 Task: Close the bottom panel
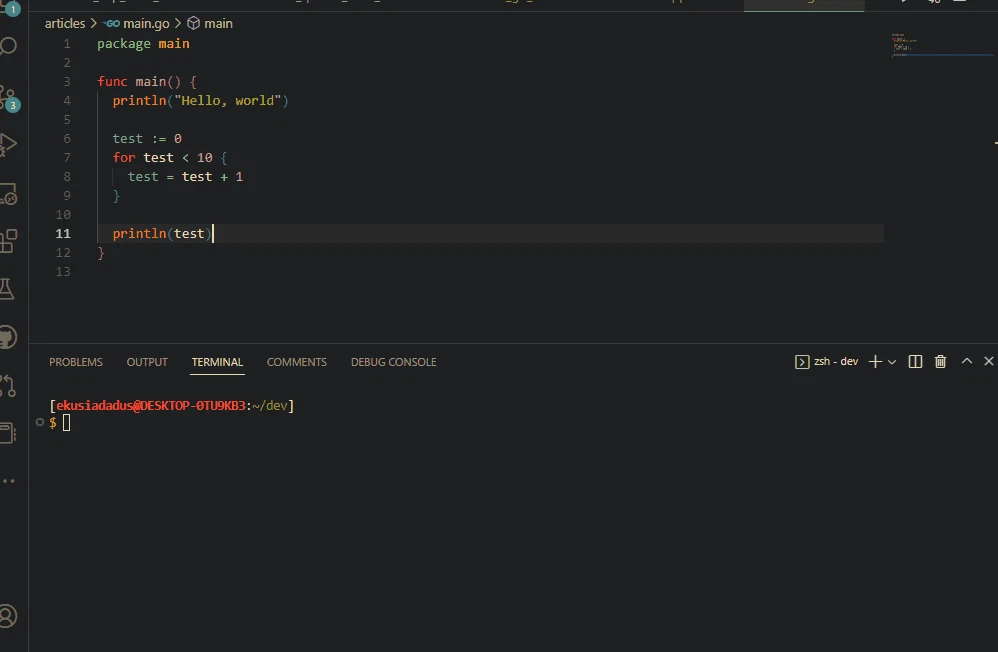pyautogui.click(x=988, y=361)
